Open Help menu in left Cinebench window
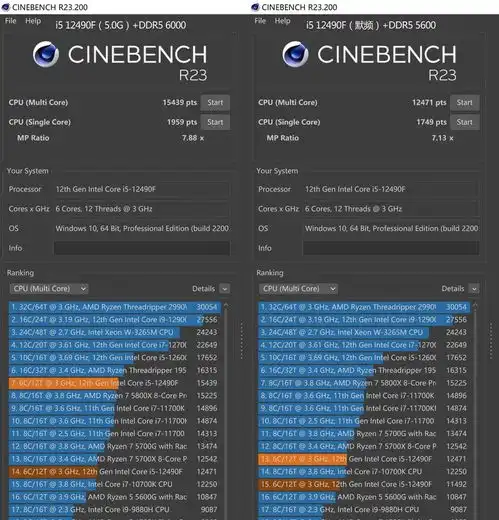 (x=33, y=21)
